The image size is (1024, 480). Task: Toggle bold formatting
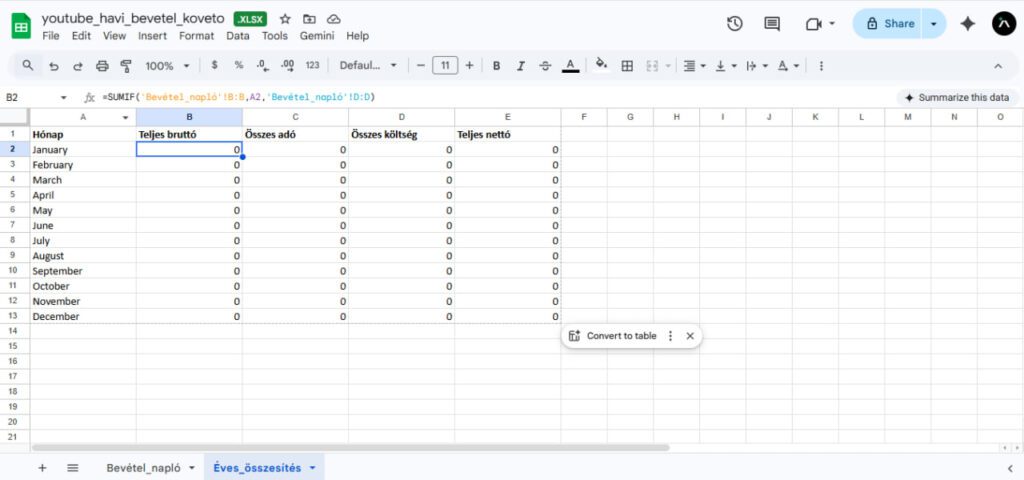pyautogui.click(x=496, y=66)
